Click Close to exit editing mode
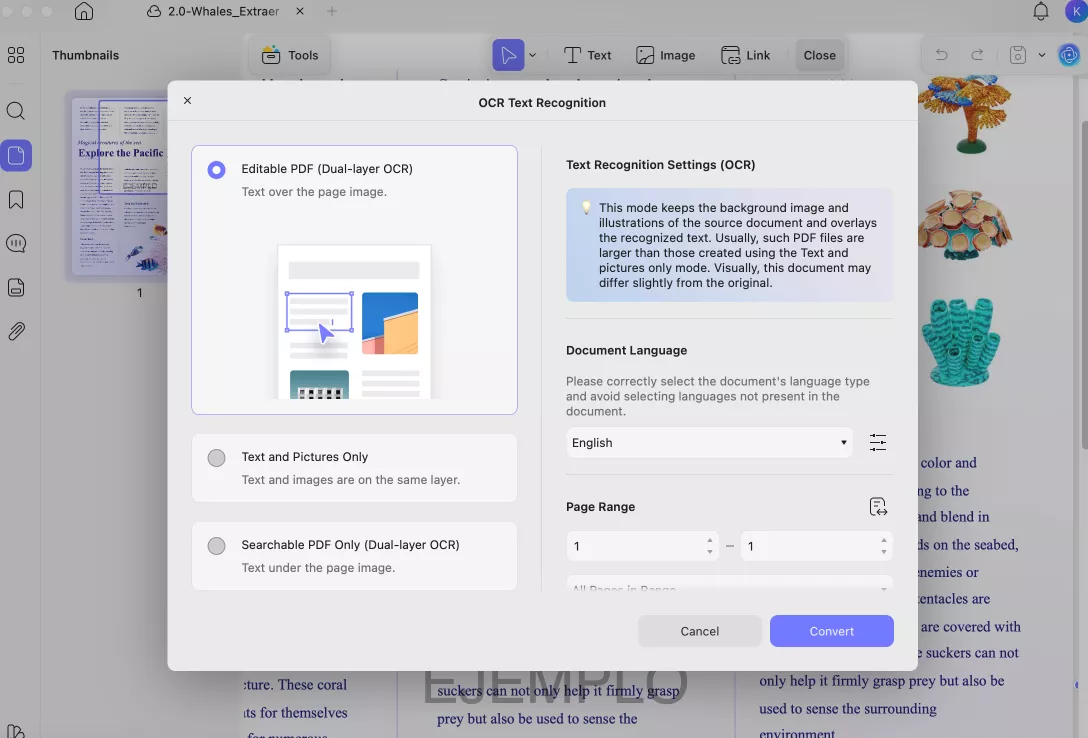This screenshot has height=738, width=1088. [819, 55]
